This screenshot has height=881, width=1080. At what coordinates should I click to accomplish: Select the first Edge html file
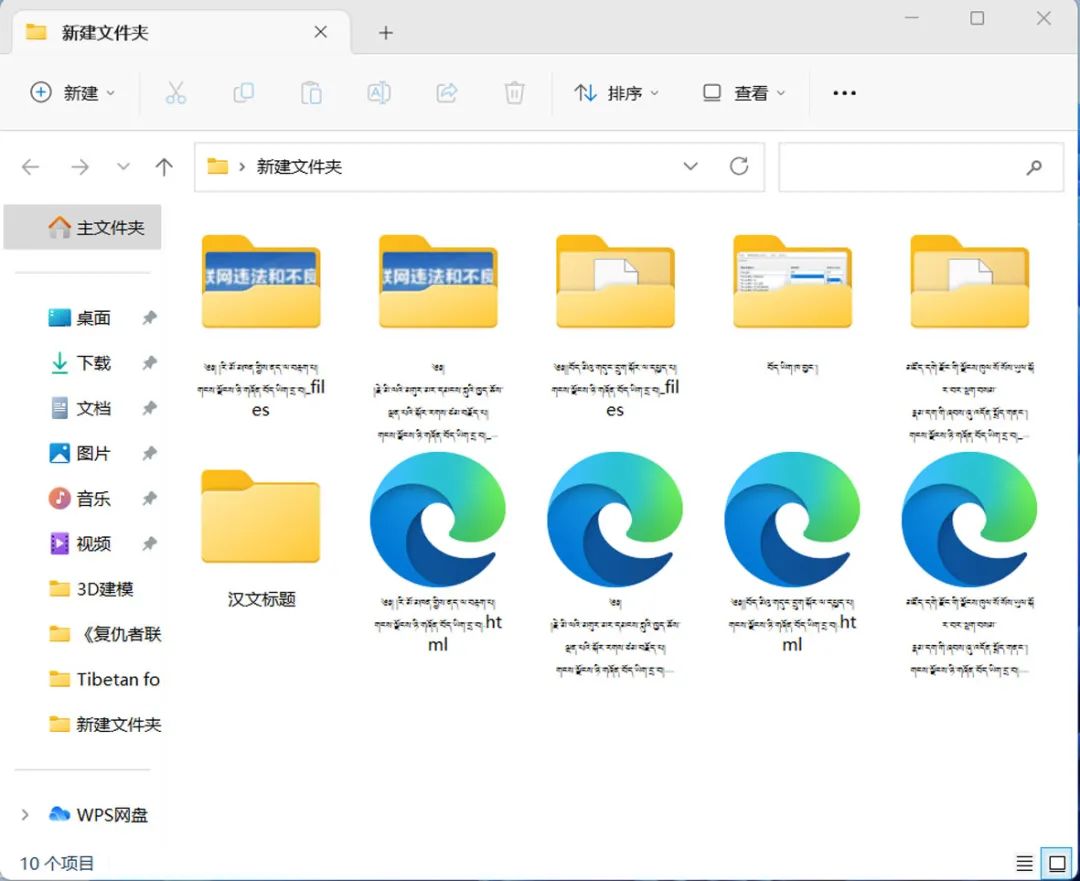pos(438,519)
